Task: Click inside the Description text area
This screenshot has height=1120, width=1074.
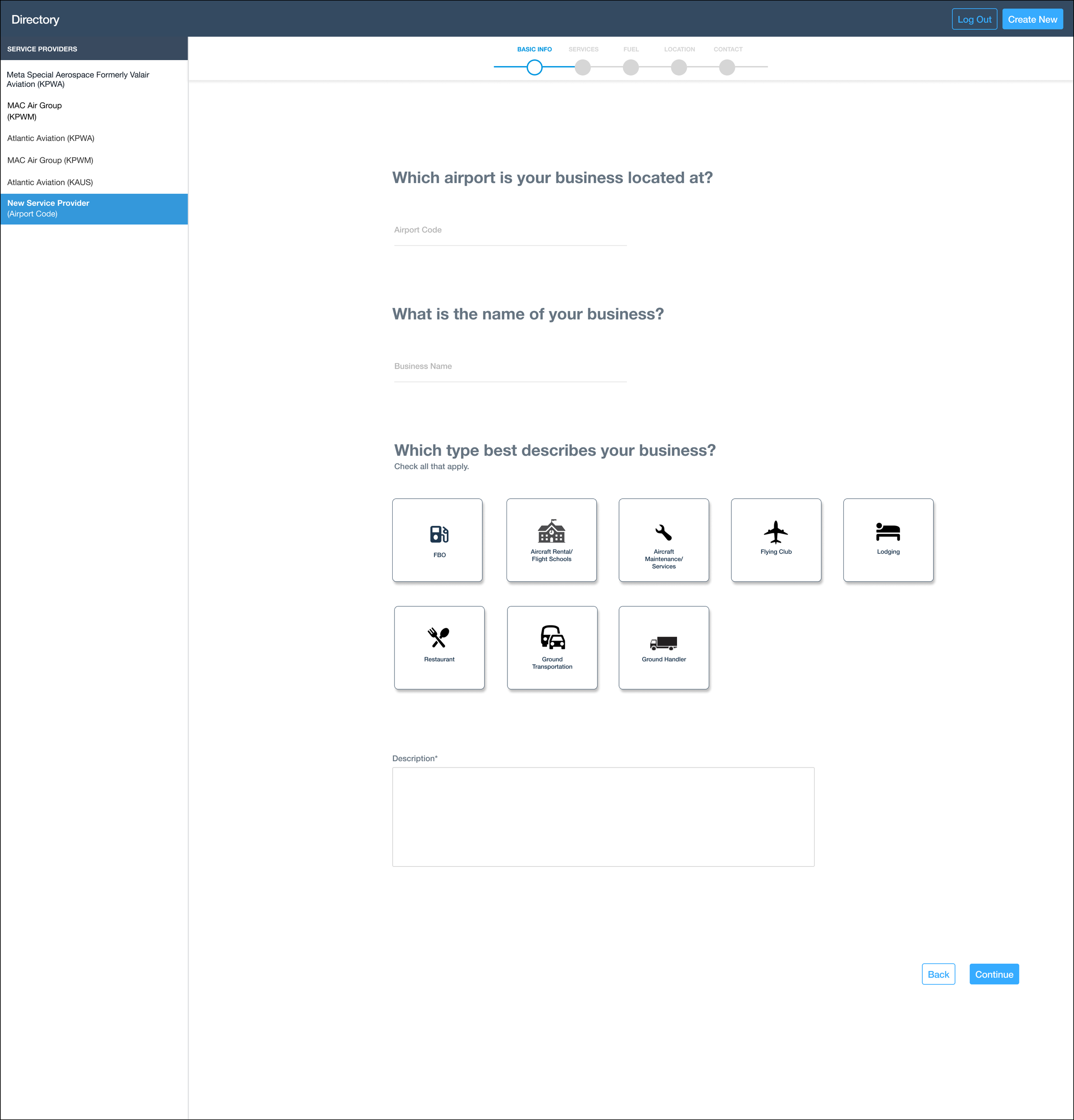Action: click(603, 817)
